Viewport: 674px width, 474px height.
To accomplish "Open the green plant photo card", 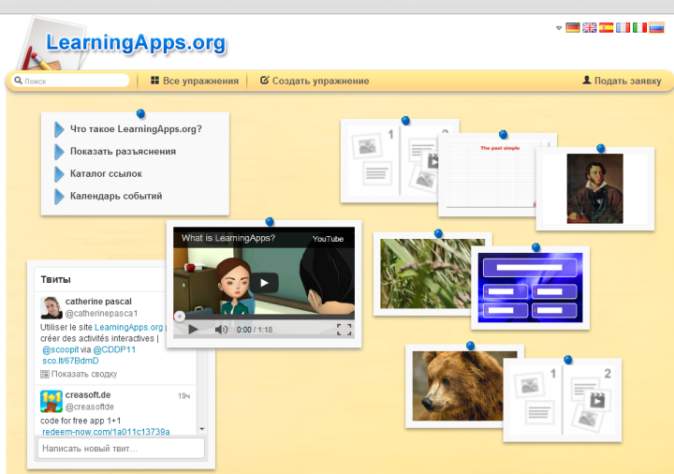I will [x=423, y=274].
